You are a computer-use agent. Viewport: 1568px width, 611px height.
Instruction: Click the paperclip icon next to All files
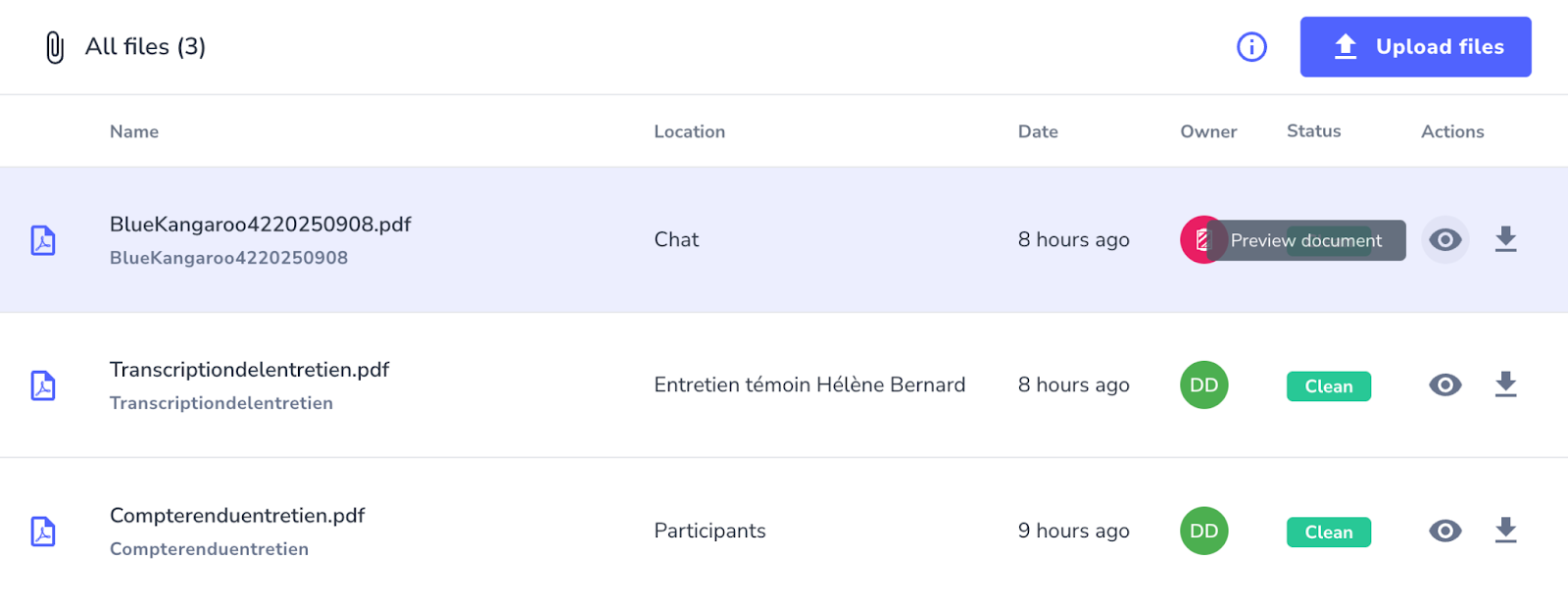click(55, 47)
